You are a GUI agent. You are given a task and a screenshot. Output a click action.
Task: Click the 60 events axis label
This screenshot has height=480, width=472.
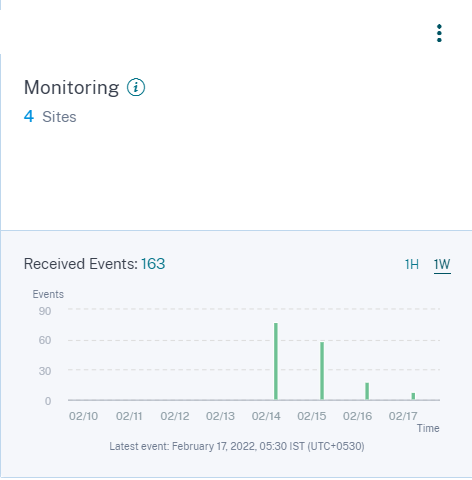[45, 340]
